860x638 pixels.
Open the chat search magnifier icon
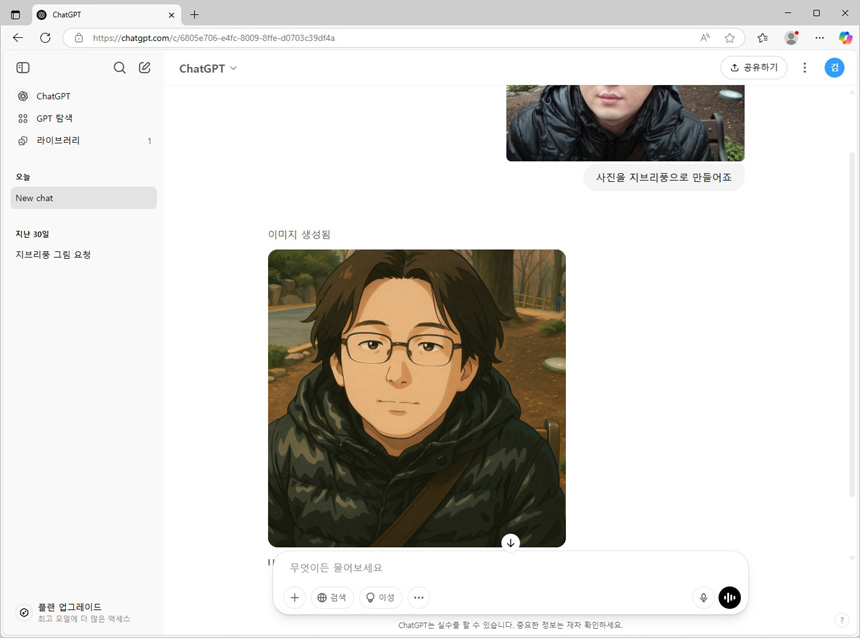click(120, 68)
